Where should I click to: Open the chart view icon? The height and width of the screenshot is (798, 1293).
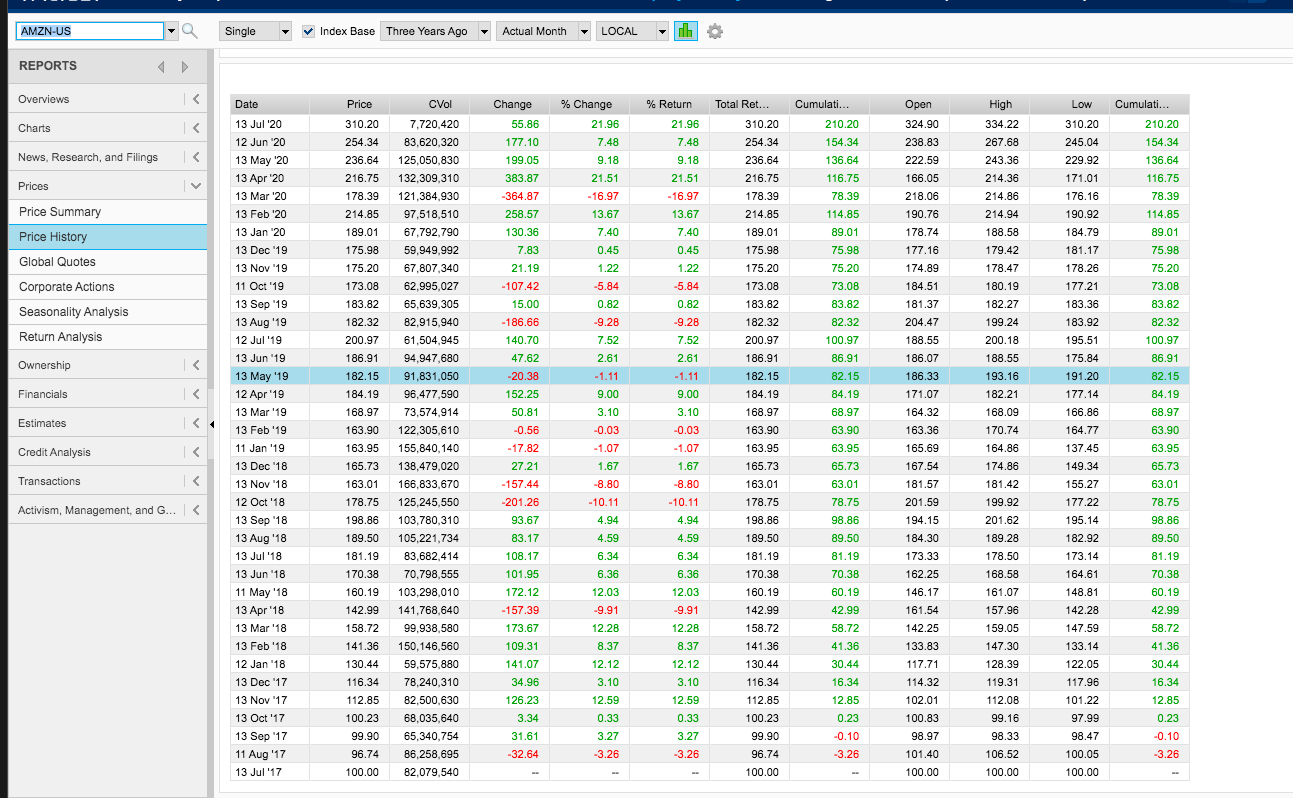(x=685, y=31)
